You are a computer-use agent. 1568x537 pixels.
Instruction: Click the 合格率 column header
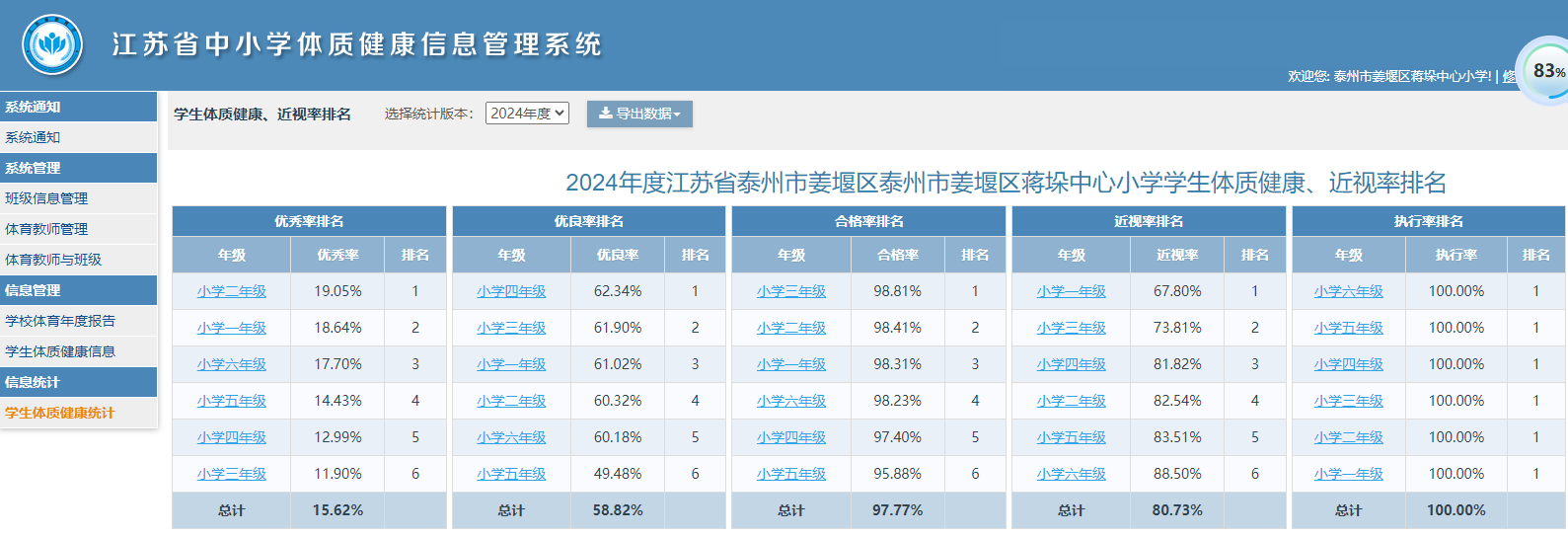pos(898,255)
